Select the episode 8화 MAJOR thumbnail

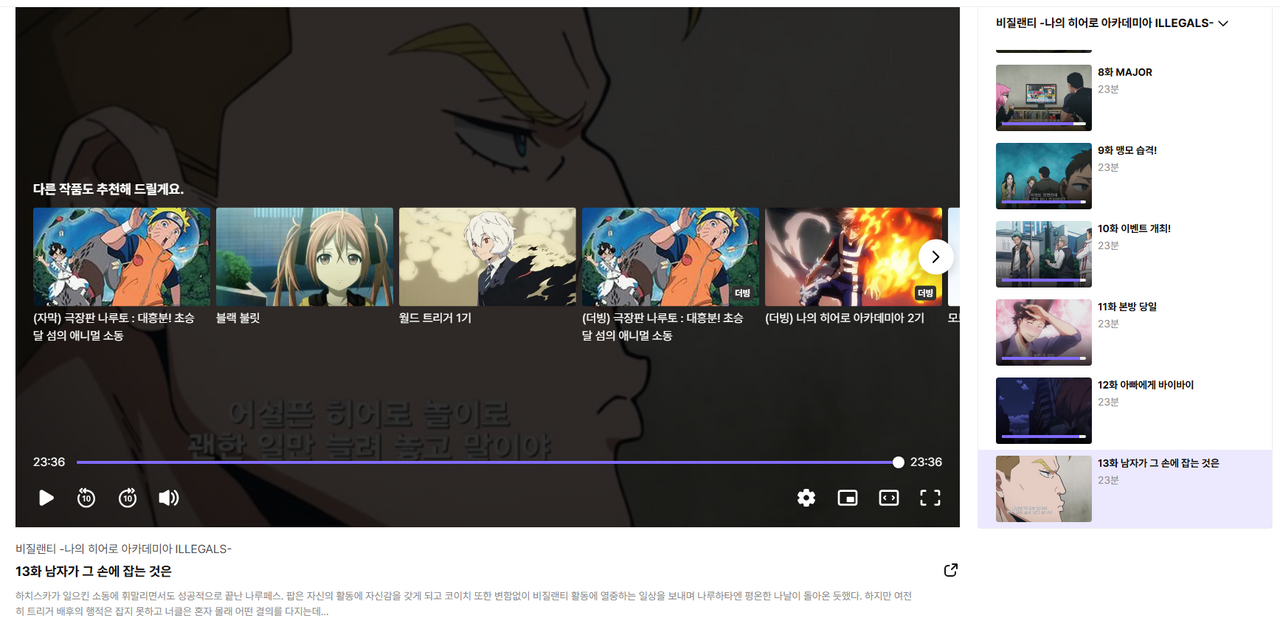(x=1044, y=98)
